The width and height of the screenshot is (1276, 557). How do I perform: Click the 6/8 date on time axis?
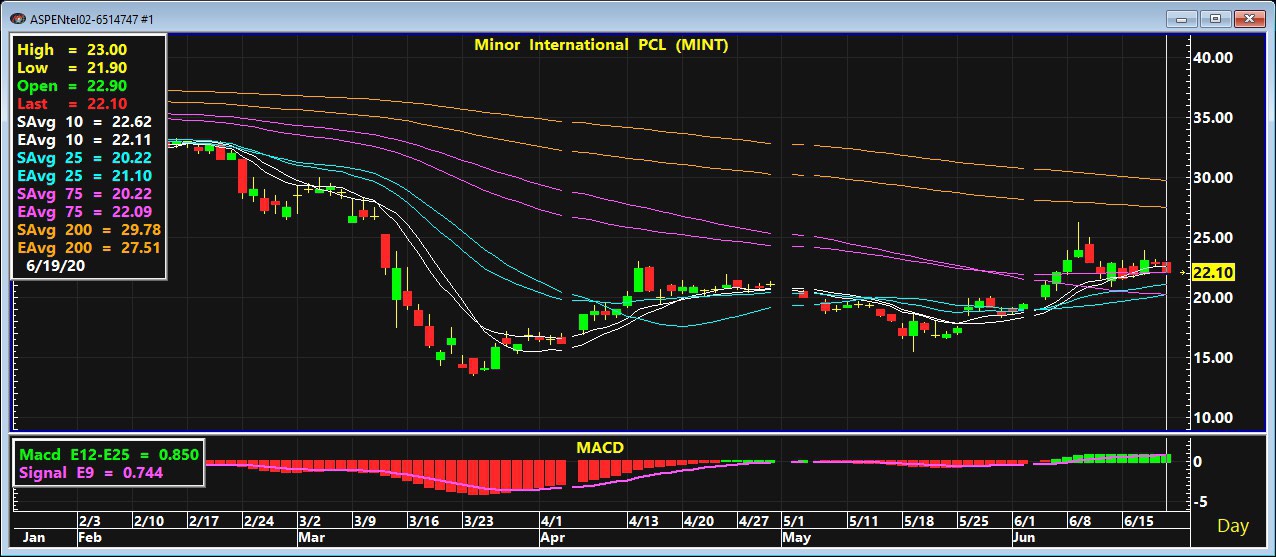pyautogui.click(x=1079, y=521)
